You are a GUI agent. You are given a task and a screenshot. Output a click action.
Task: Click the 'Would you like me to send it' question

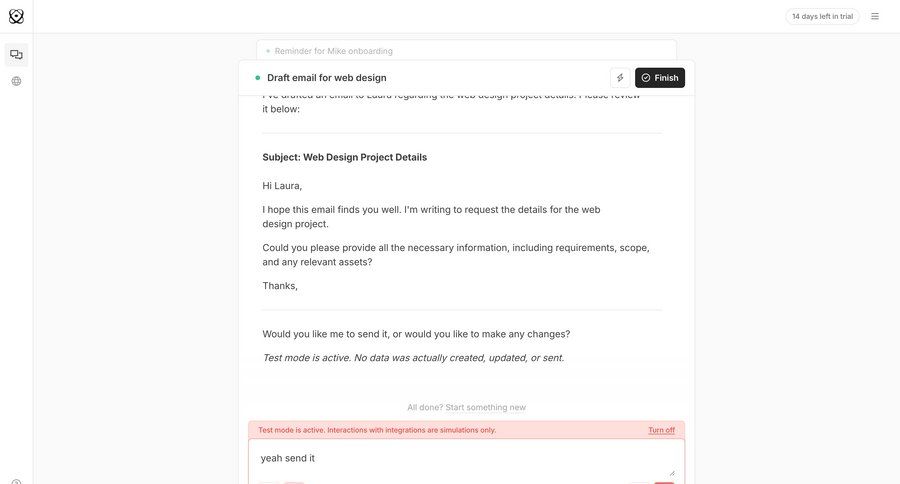(416, 334)
